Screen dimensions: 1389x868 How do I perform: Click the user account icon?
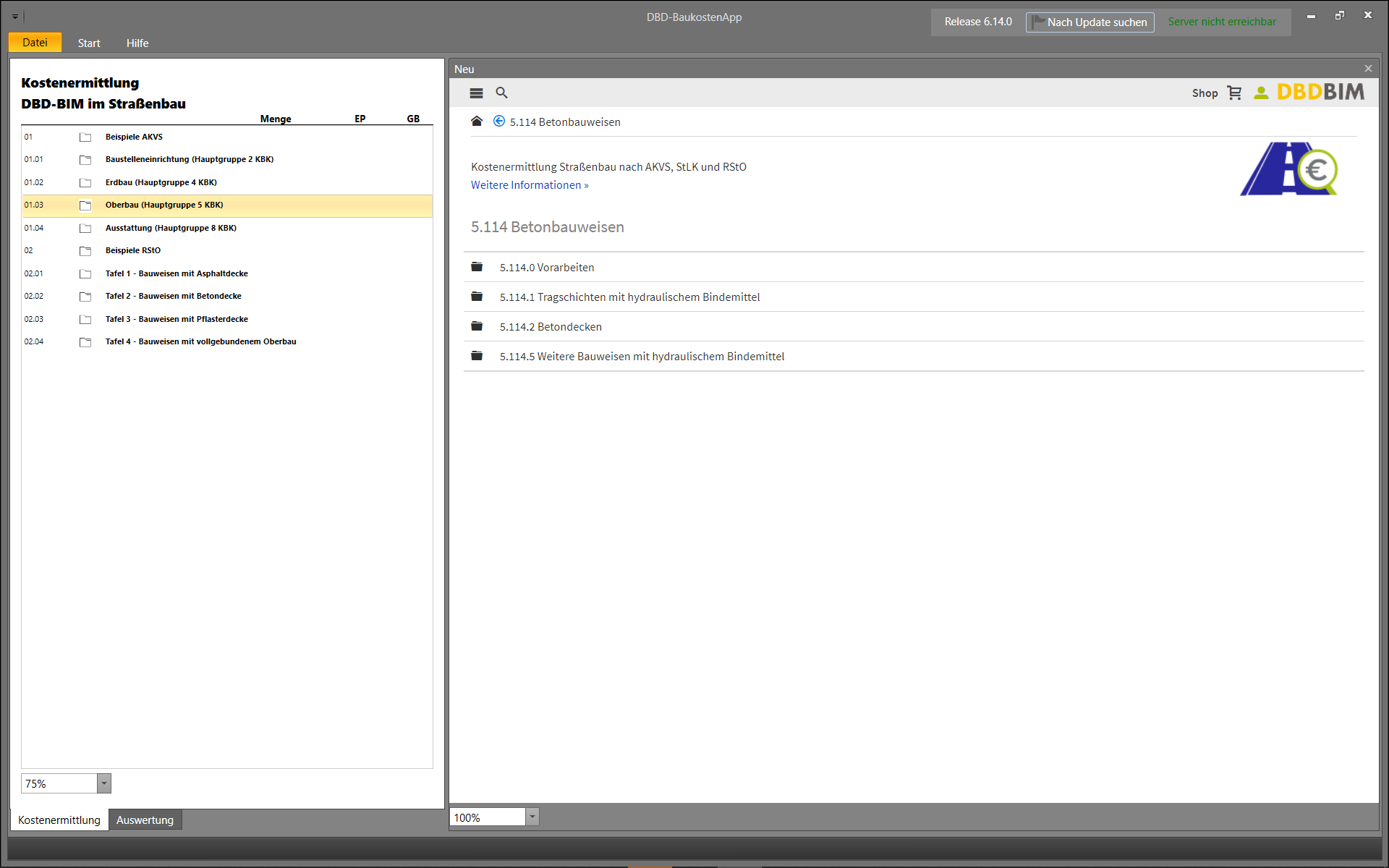click(1261, 93)
